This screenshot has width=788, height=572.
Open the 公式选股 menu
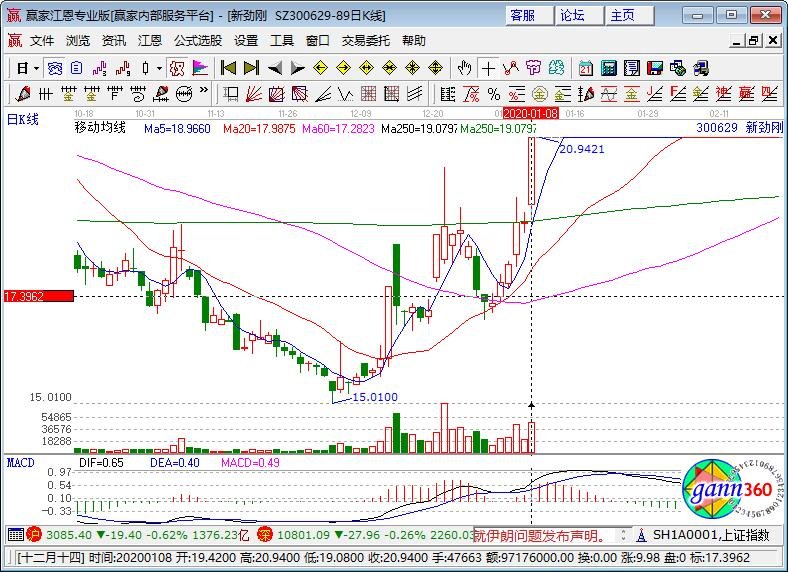click(x=198, y=41)
